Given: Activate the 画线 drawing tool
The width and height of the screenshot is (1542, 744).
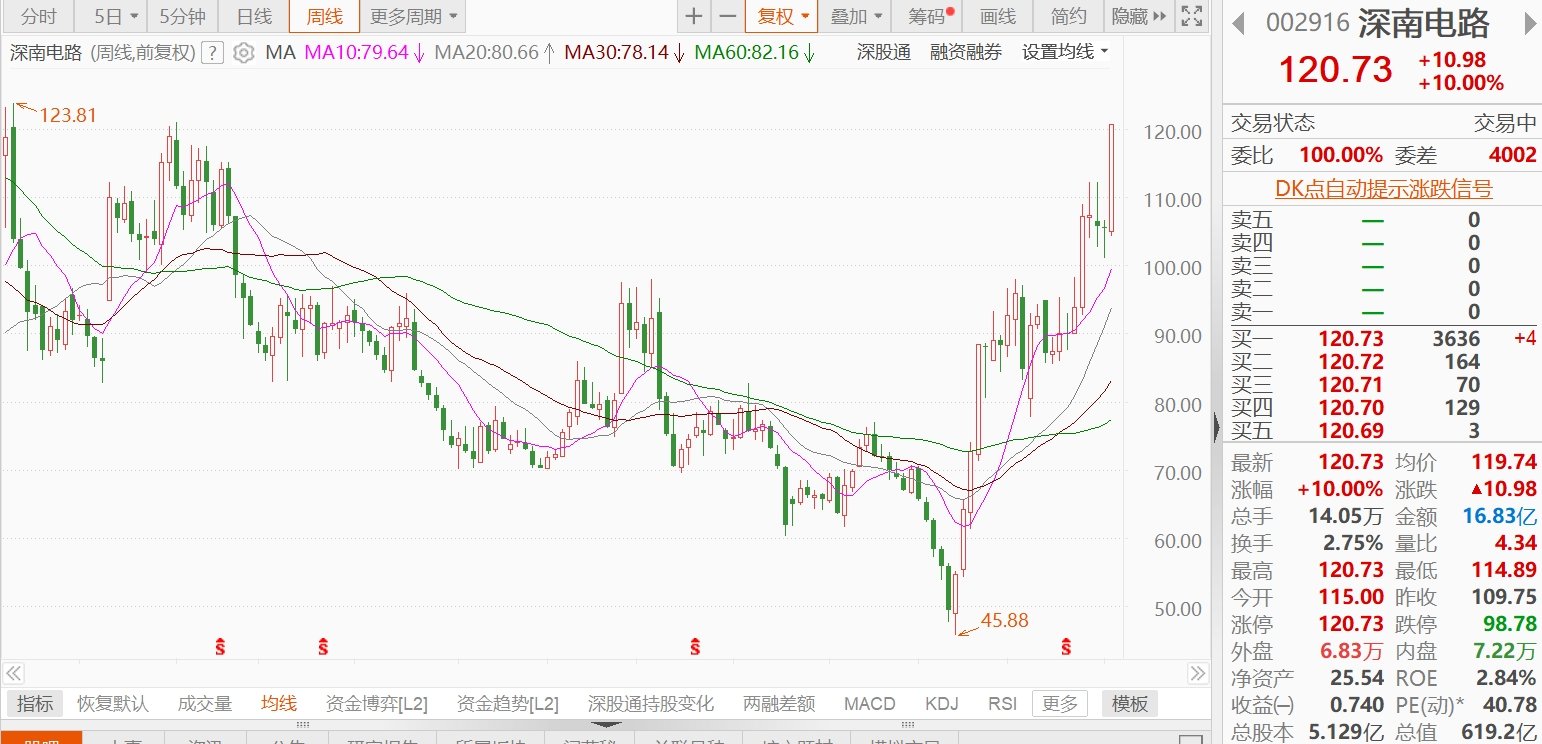Looking at the screenshot, I should click(998, 16).
